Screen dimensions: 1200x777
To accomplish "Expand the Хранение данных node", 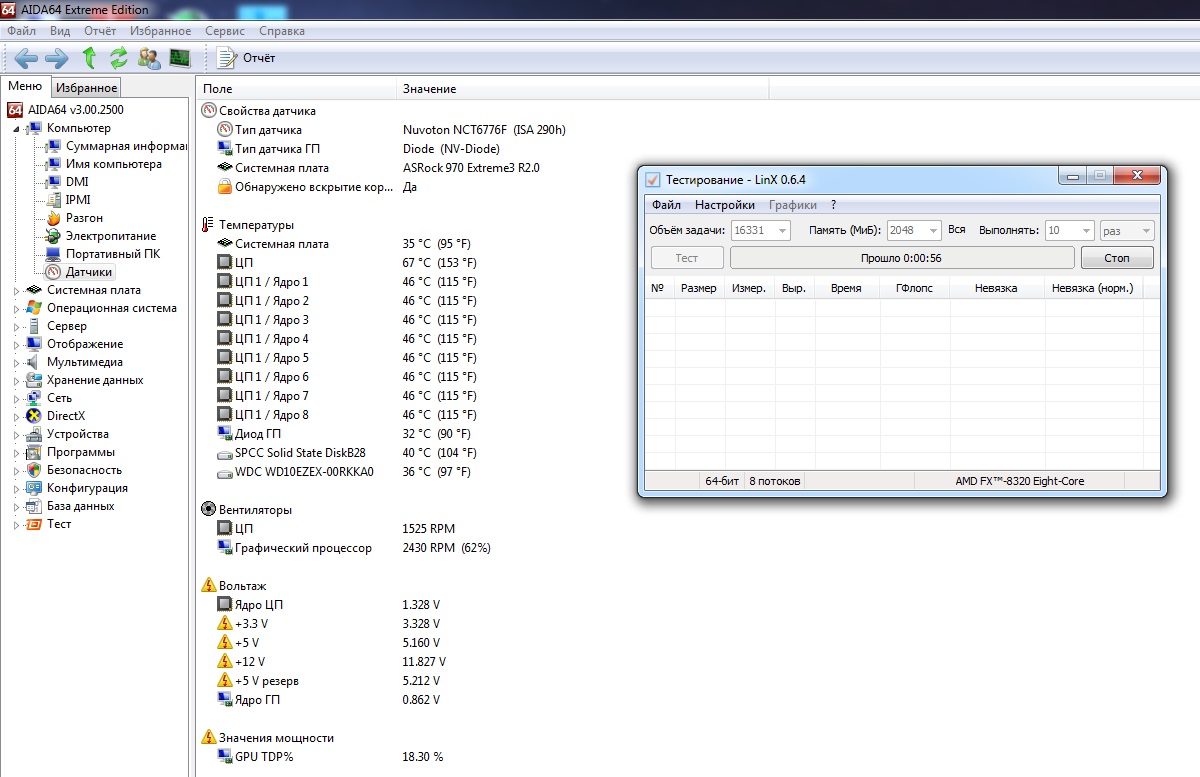I will [17, 380].
